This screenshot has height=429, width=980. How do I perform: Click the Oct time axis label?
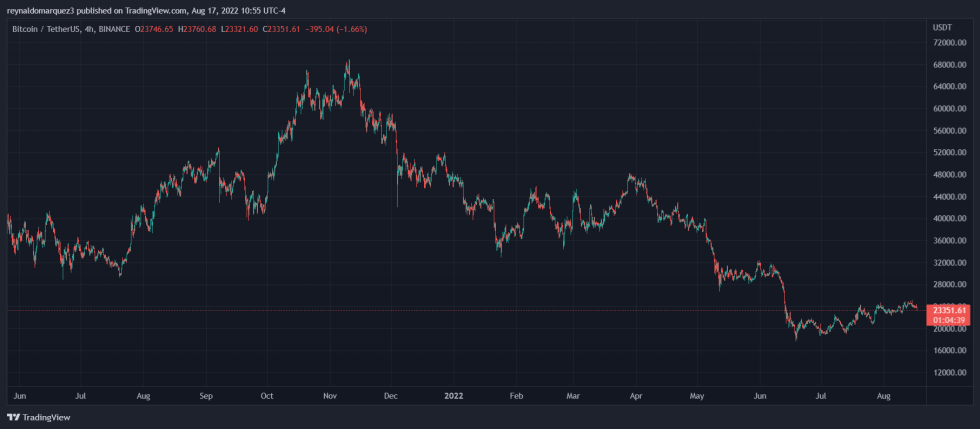pos(267,395)
